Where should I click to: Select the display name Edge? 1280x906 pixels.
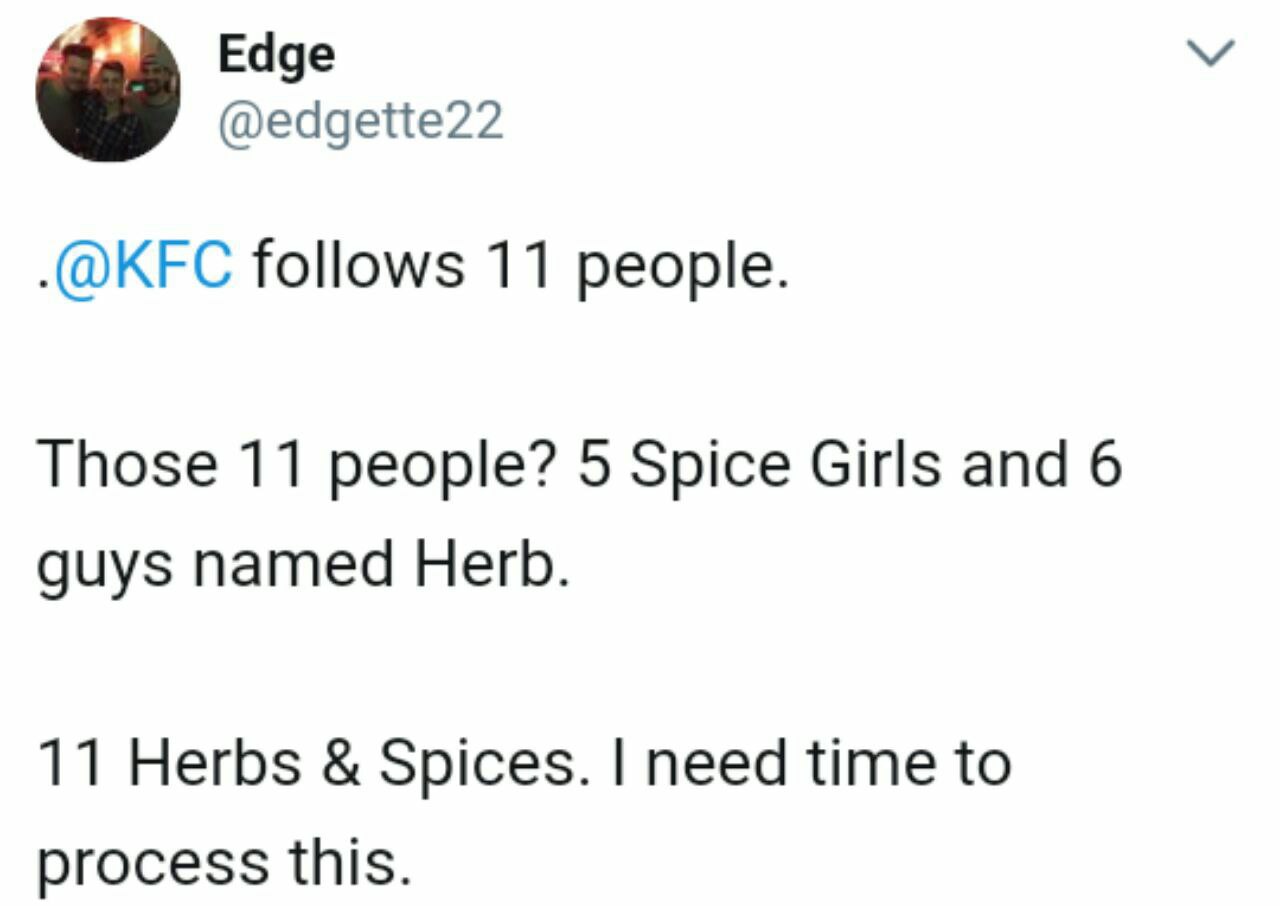tap(277, 54)
